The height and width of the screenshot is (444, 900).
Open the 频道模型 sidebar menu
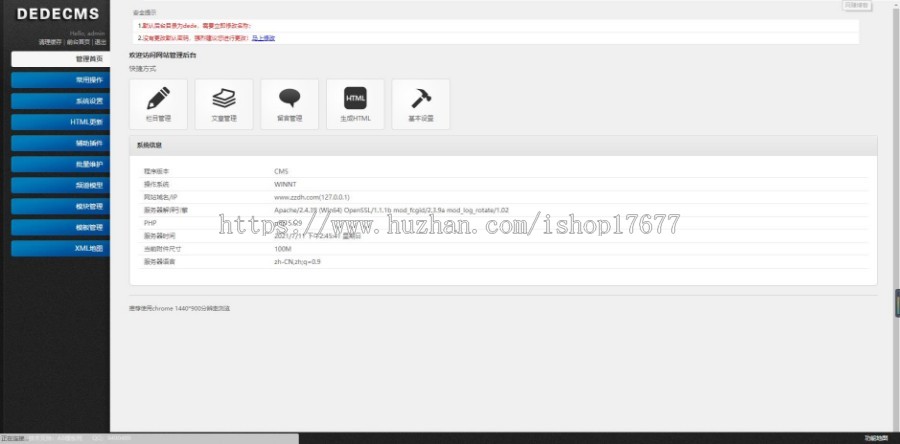[60, 185]
